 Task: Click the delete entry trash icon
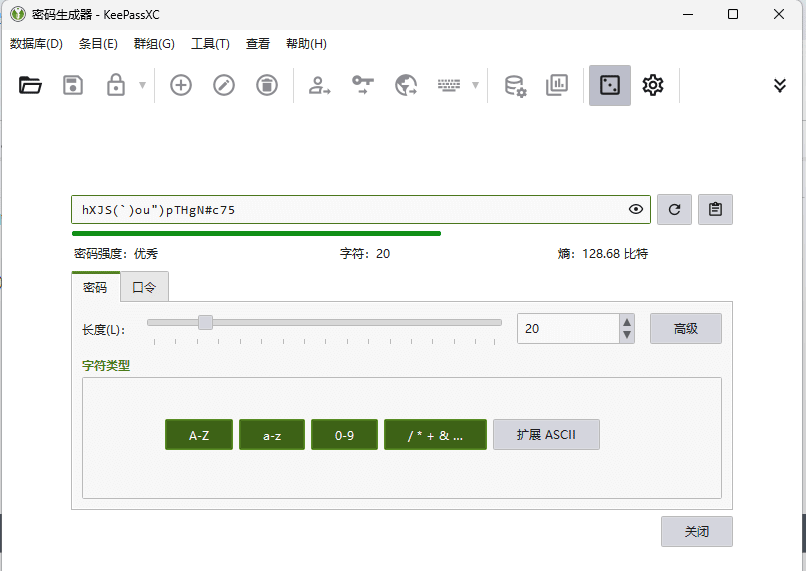pos(267,85)
